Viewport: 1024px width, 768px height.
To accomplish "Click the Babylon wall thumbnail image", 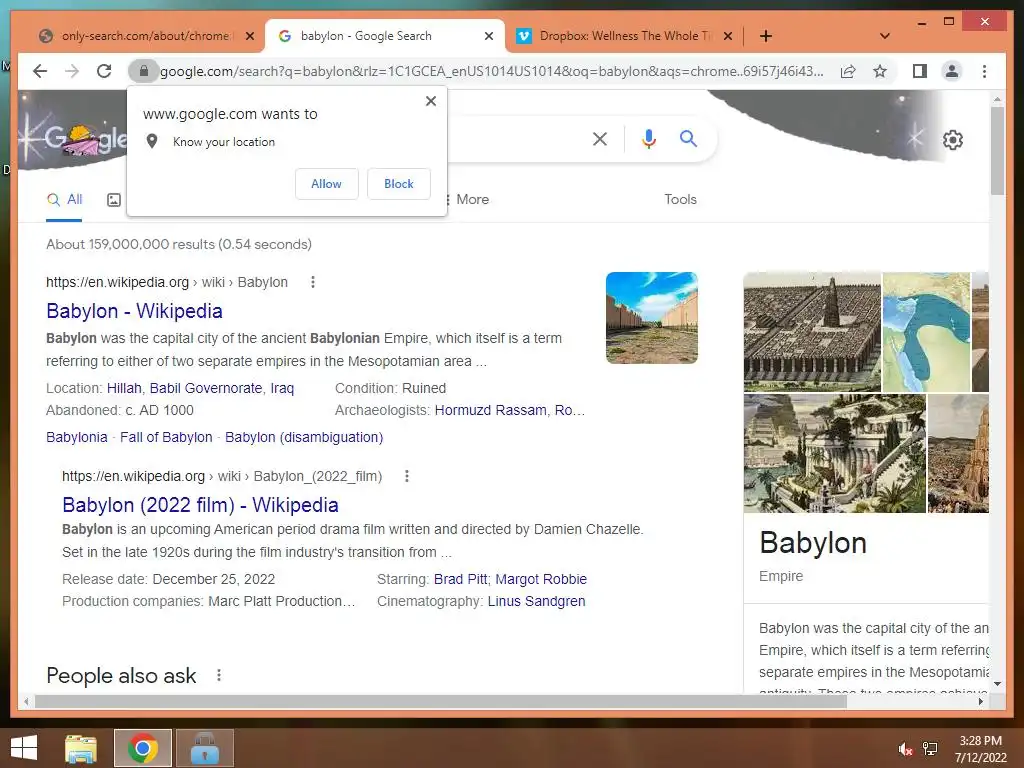I will tap(652, 318).
